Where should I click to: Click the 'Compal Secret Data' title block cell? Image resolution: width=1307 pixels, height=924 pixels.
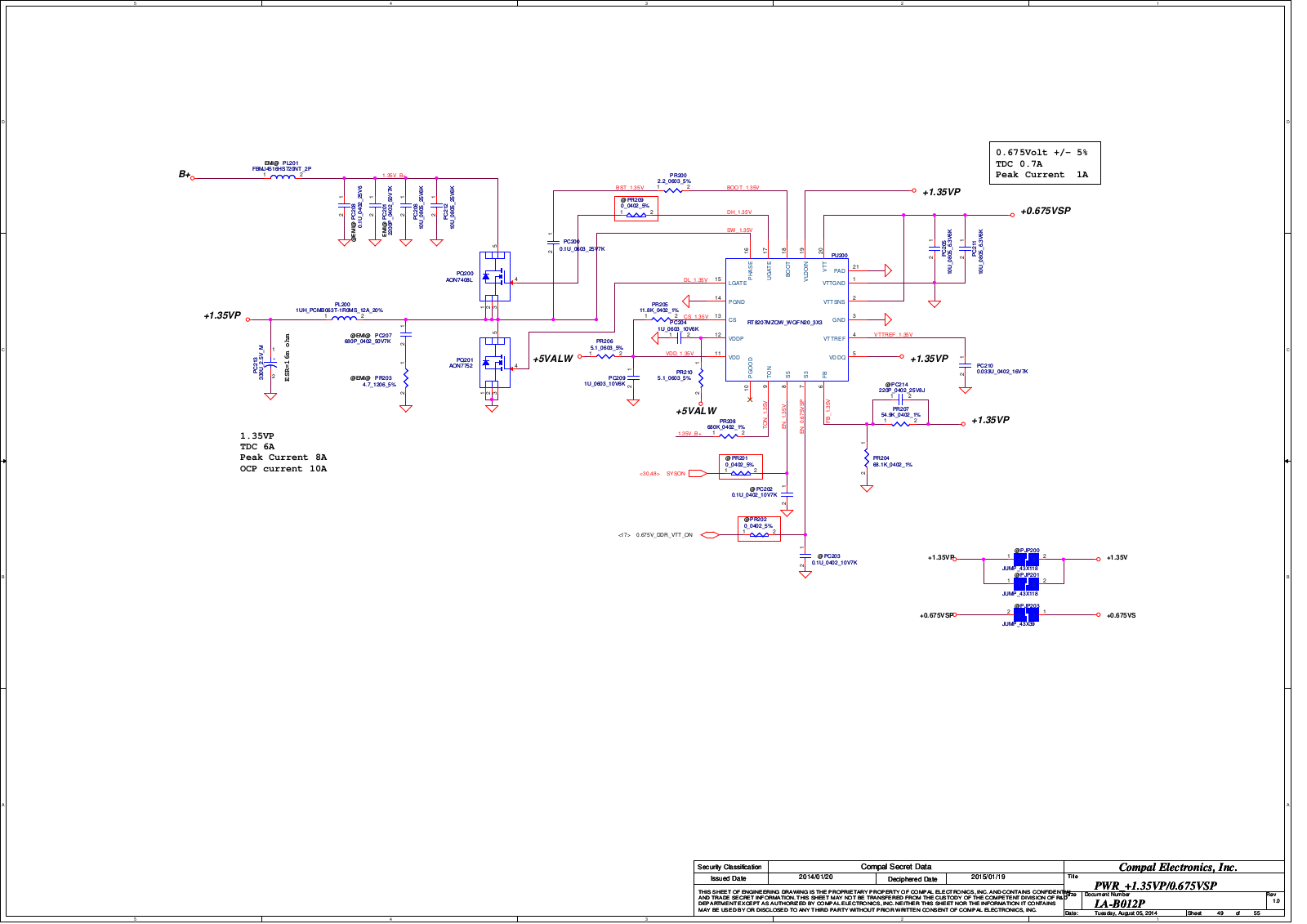pos(896,867)
